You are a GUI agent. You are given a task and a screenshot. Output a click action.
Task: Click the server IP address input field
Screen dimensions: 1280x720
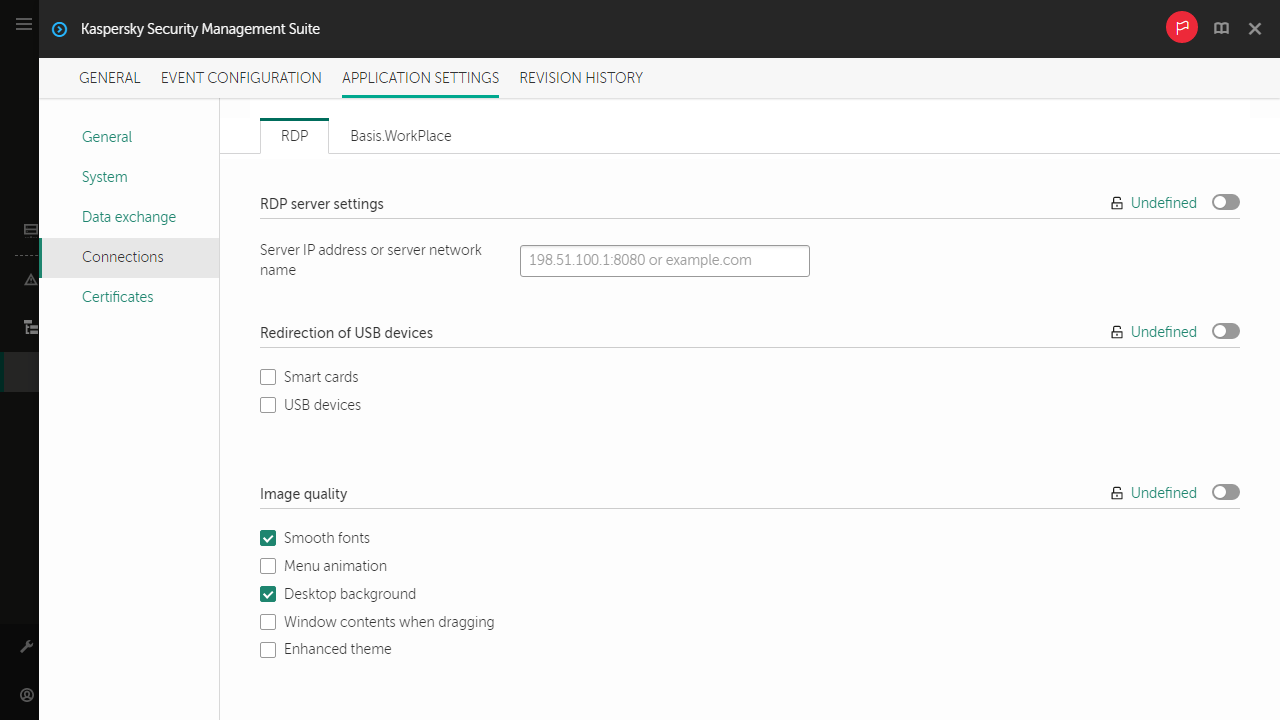pos(664,260)
